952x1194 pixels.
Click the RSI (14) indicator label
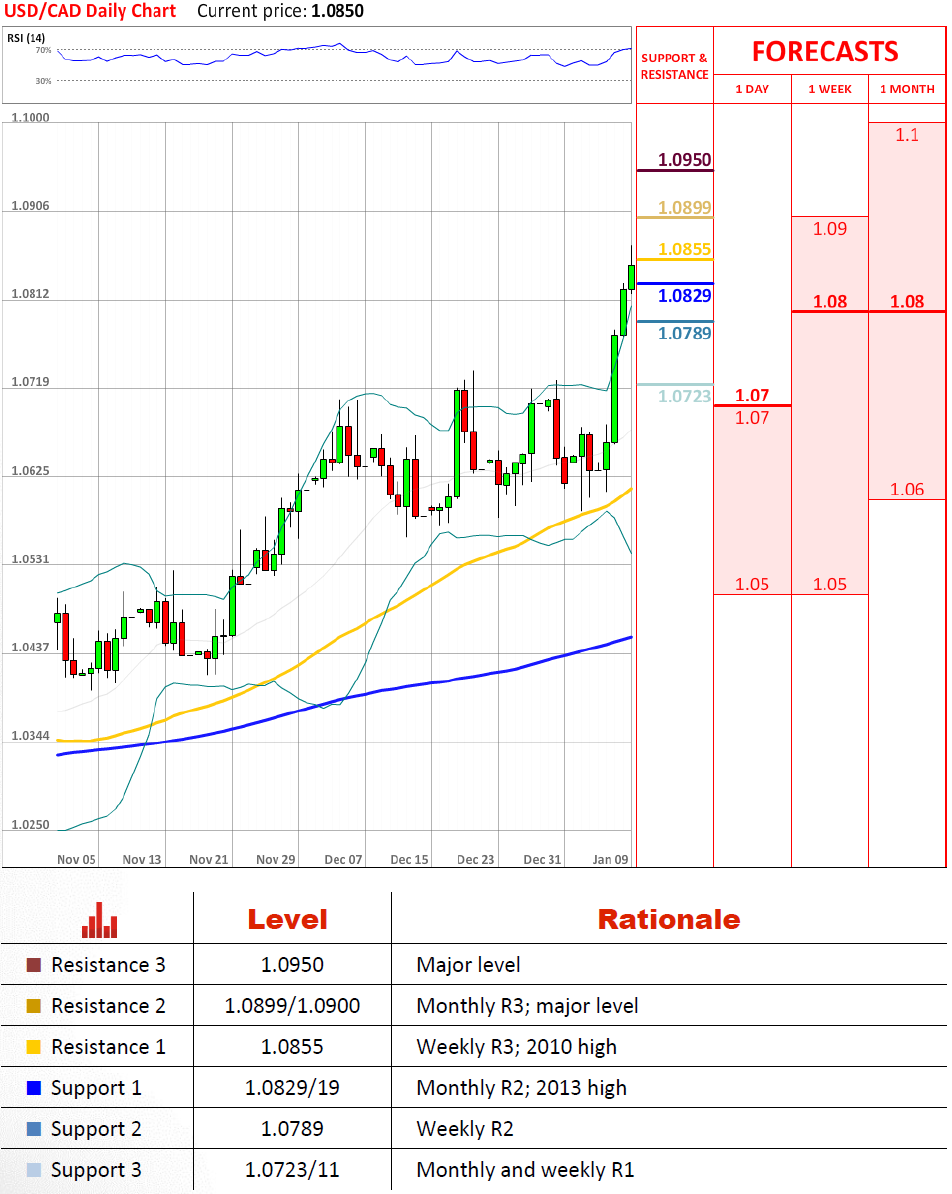(x=26, y=38)
